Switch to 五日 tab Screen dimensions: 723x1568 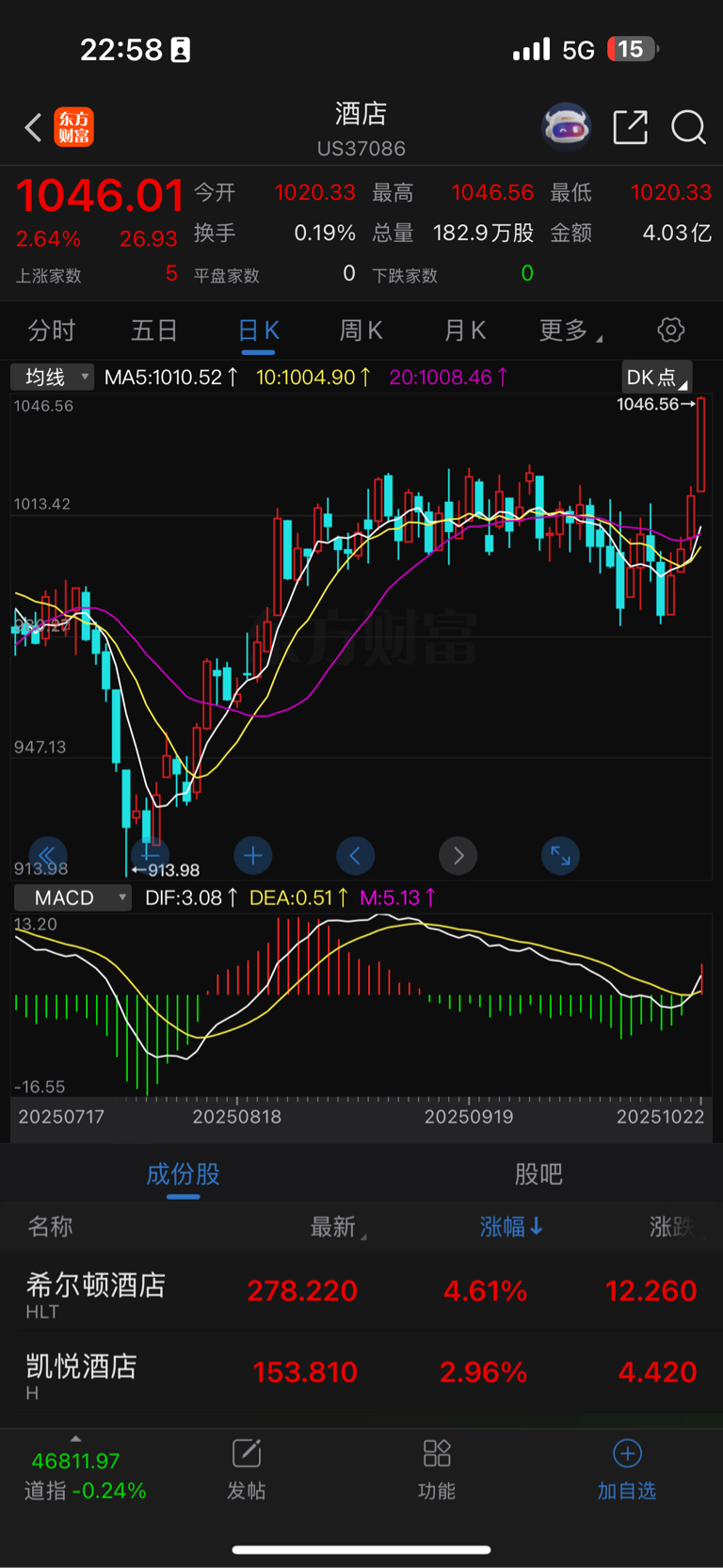pos(154,331)
